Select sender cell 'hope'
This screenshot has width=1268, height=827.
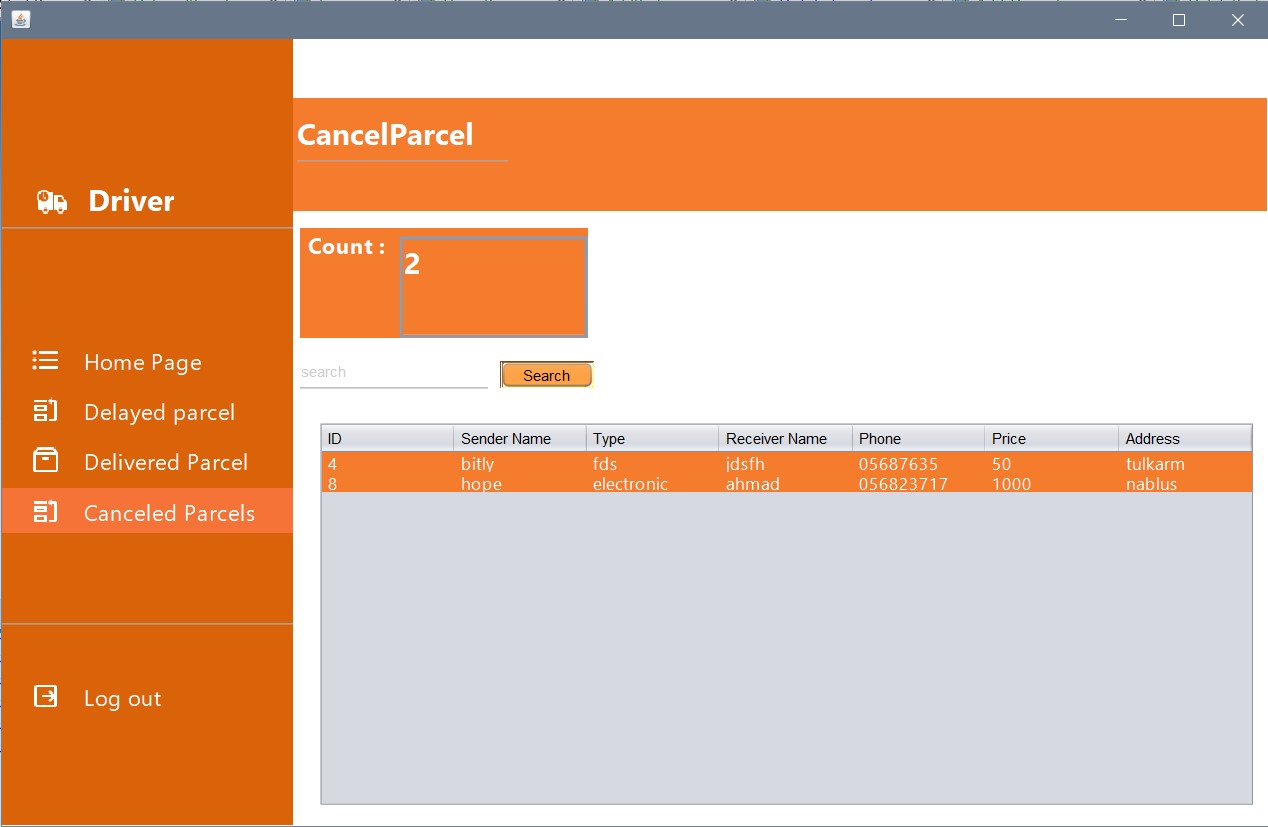tap(520, 483)
